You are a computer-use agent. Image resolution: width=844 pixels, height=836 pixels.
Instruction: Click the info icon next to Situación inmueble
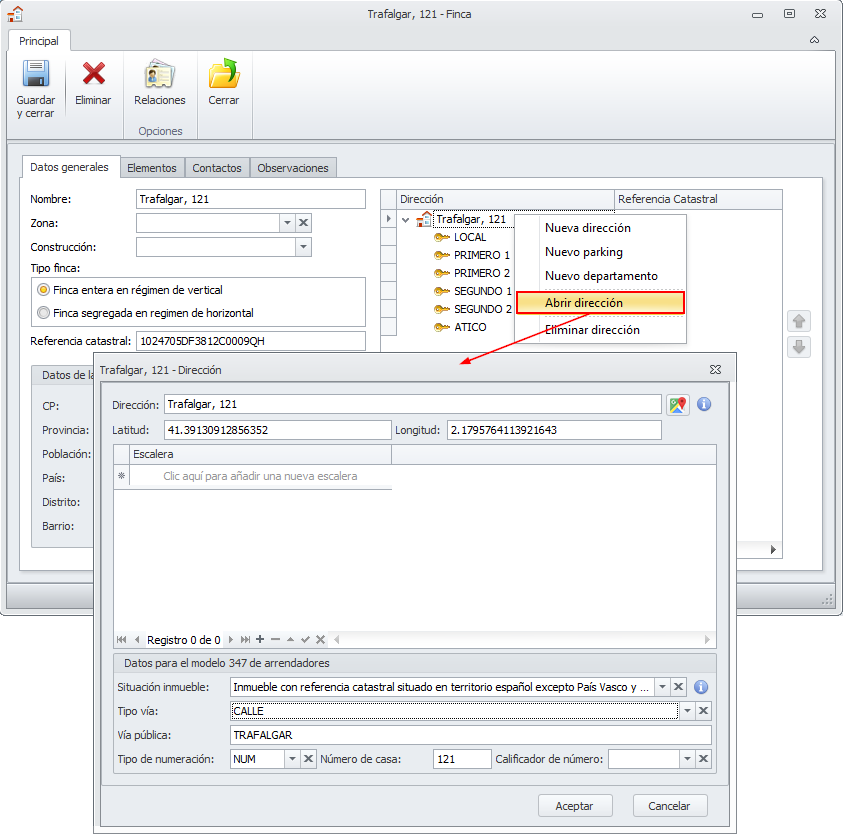click(x=702, y=687)
